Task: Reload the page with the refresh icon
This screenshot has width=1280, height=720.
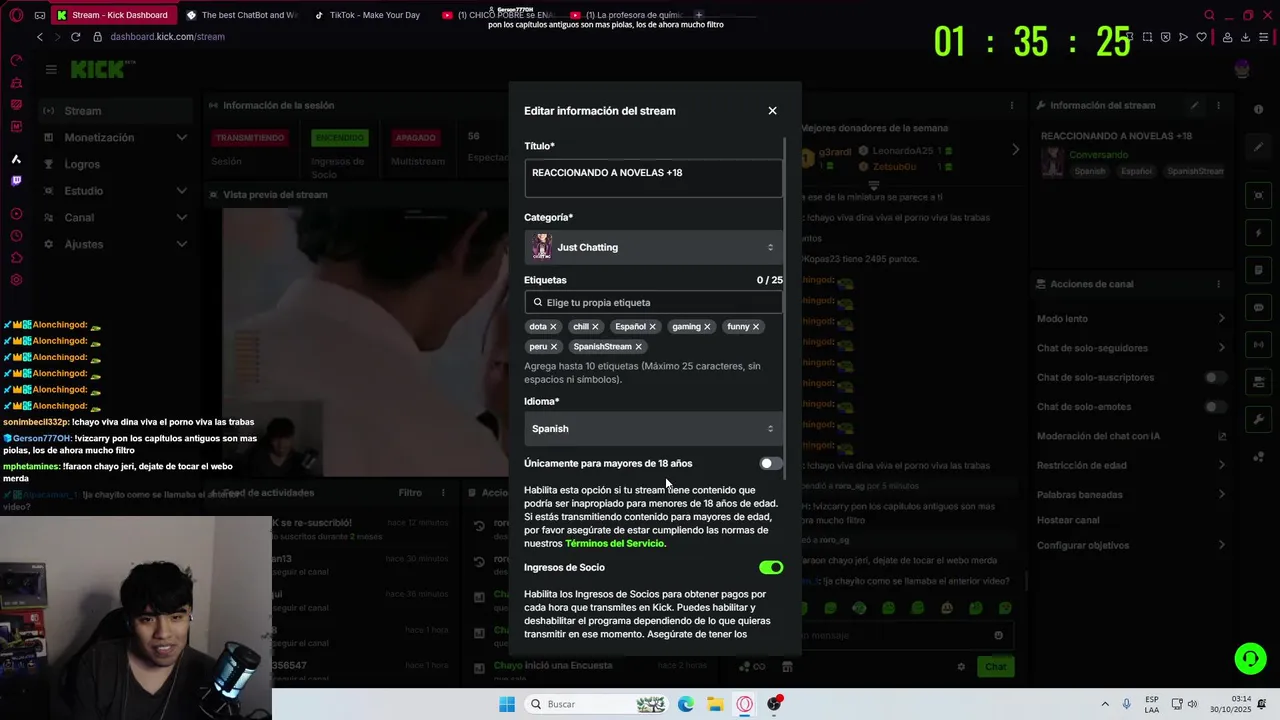Action: point(75,37)
